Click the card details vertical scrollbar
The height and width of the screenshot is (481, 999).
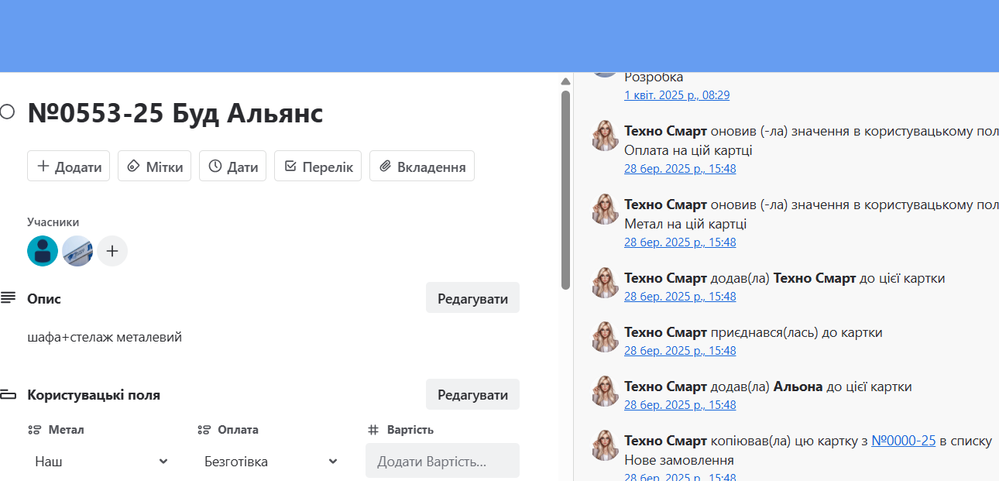(x=565, y=190)
